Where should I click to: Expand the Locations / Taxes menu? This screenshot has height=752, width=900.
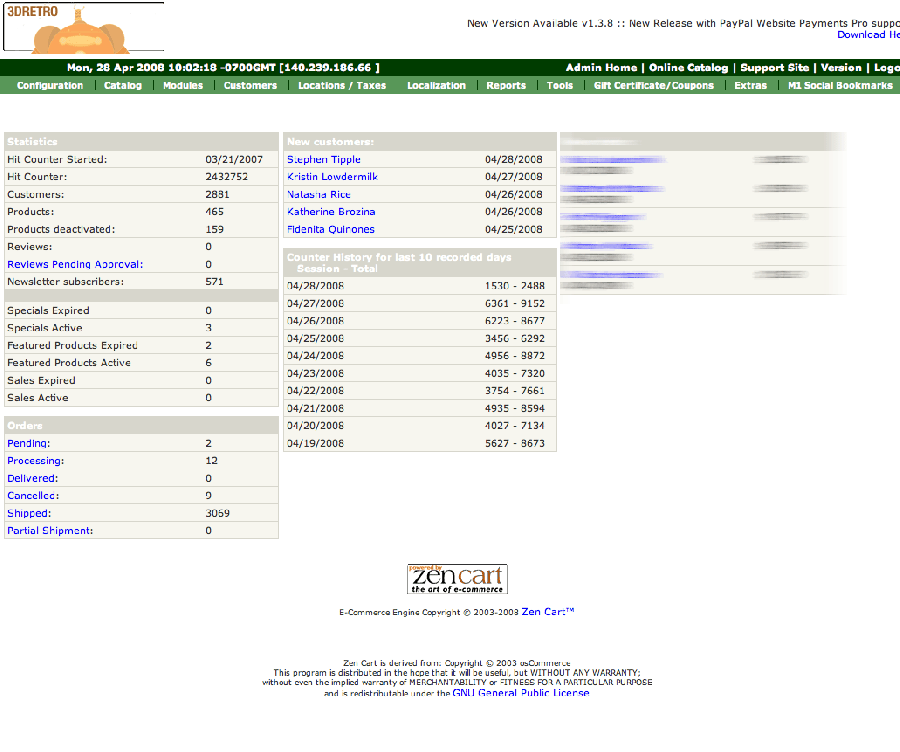pyautogui.click(x=342, y=86)
